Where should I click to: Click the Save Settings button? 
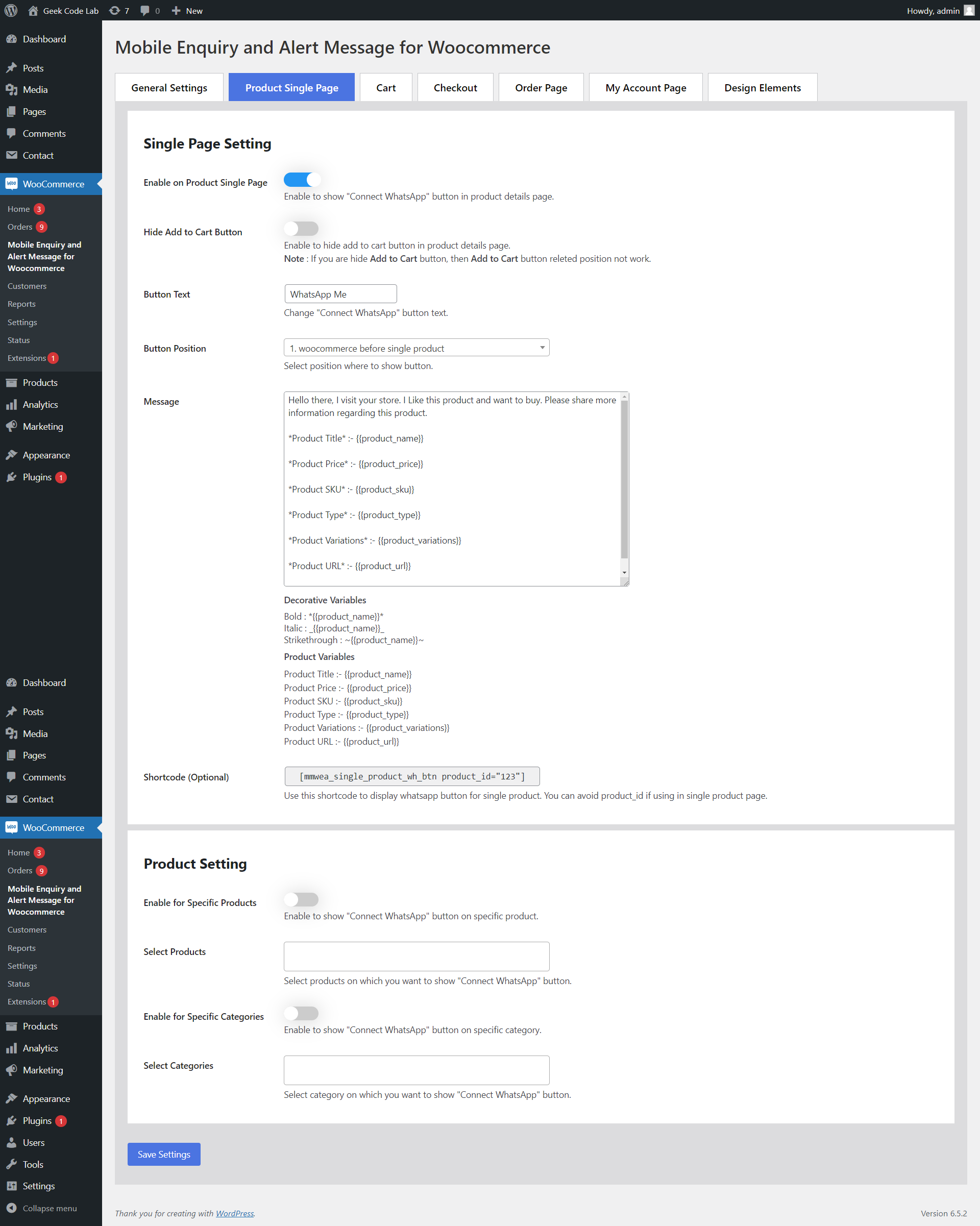164,1154
